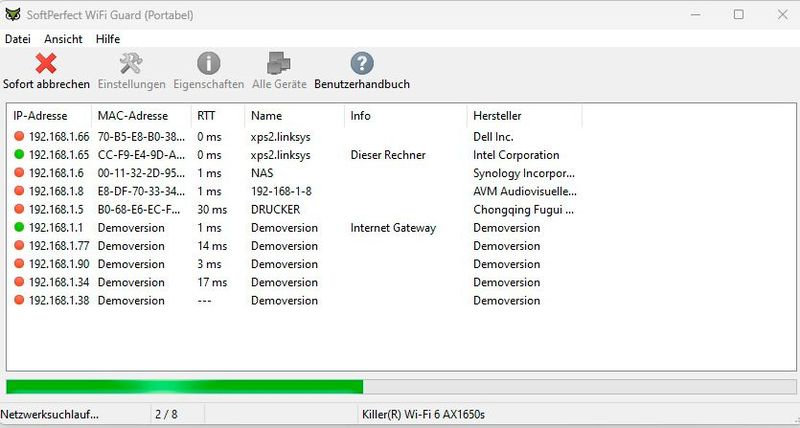The image size is (800, 428).
Task: Open the Benutzerhandbuch question mark icon
Action: click(362, 64)
